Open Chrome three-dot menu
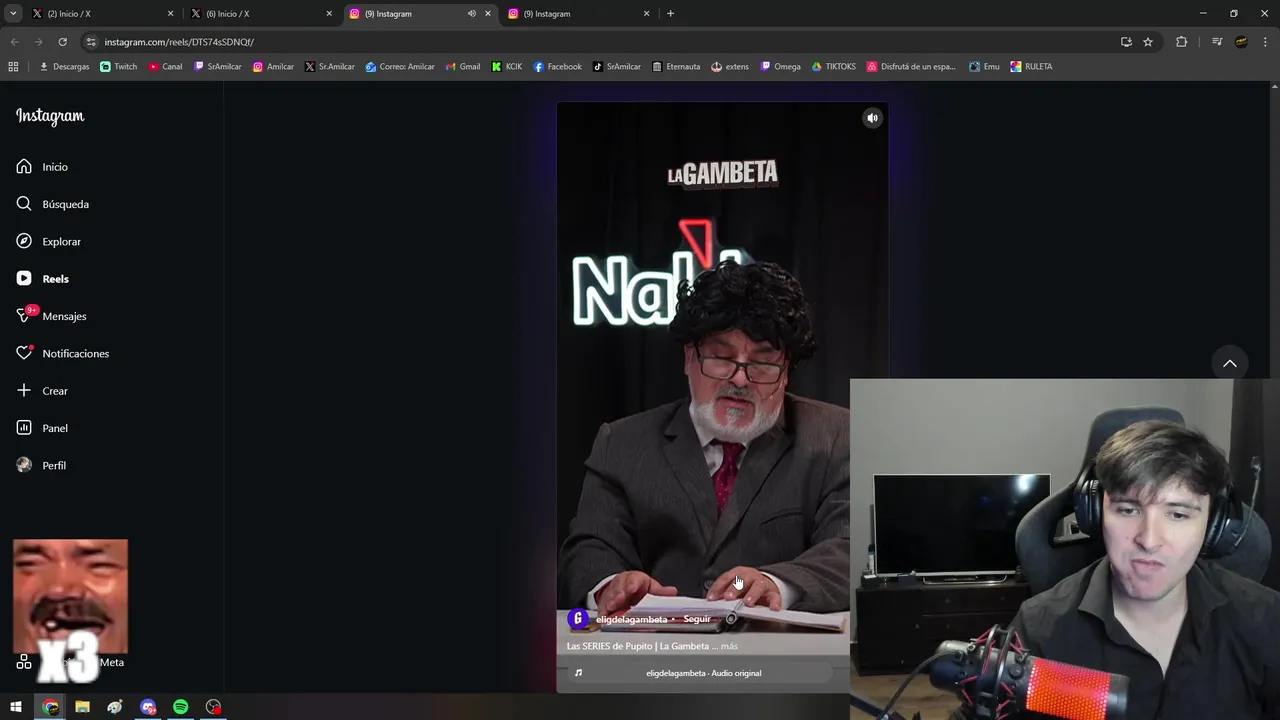The height and width of the screenshot is (720, 1280). pyautogui.click(x=1265, y=42)
